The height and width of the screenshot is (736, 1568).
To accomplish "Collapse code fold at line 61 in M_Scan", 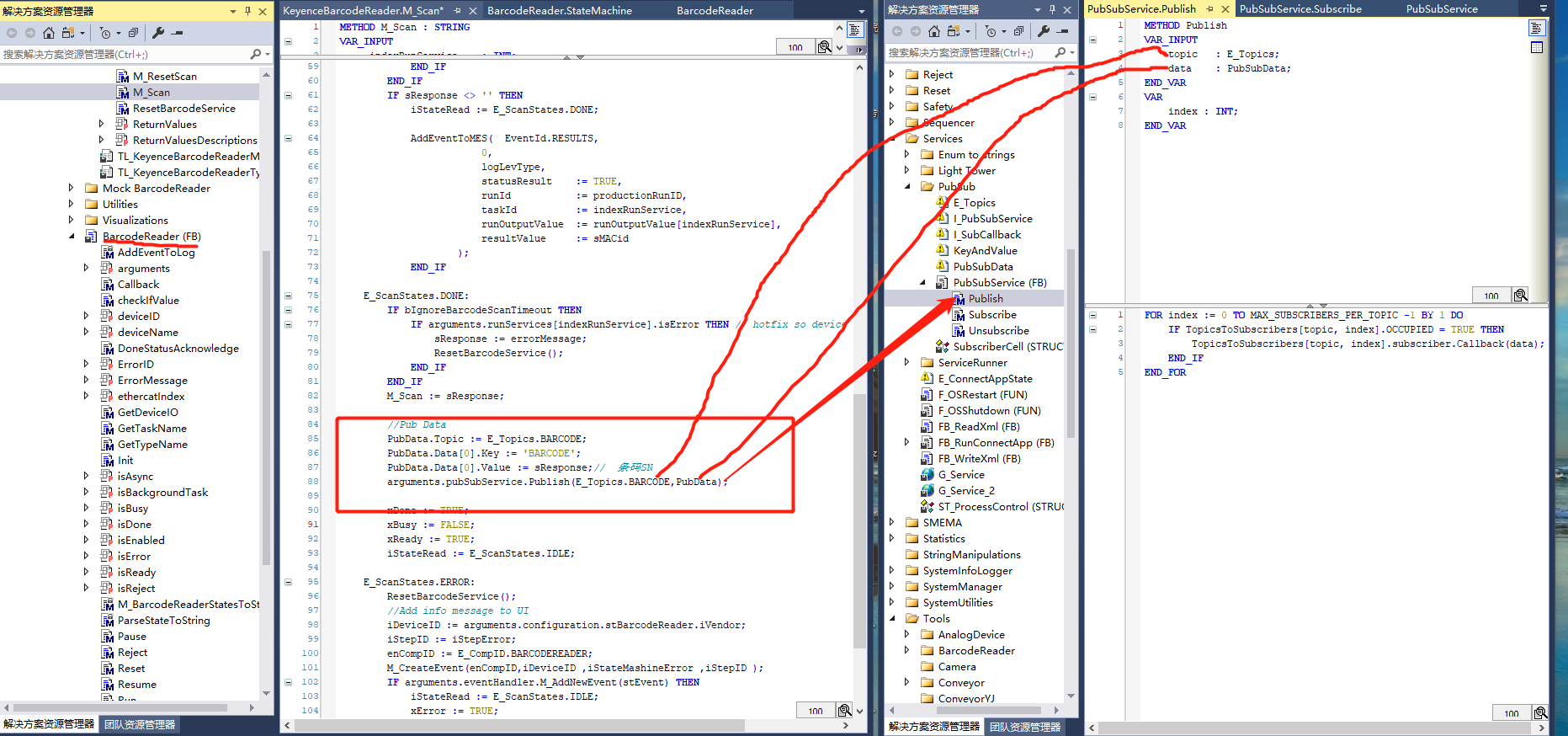I will (288, 95).
